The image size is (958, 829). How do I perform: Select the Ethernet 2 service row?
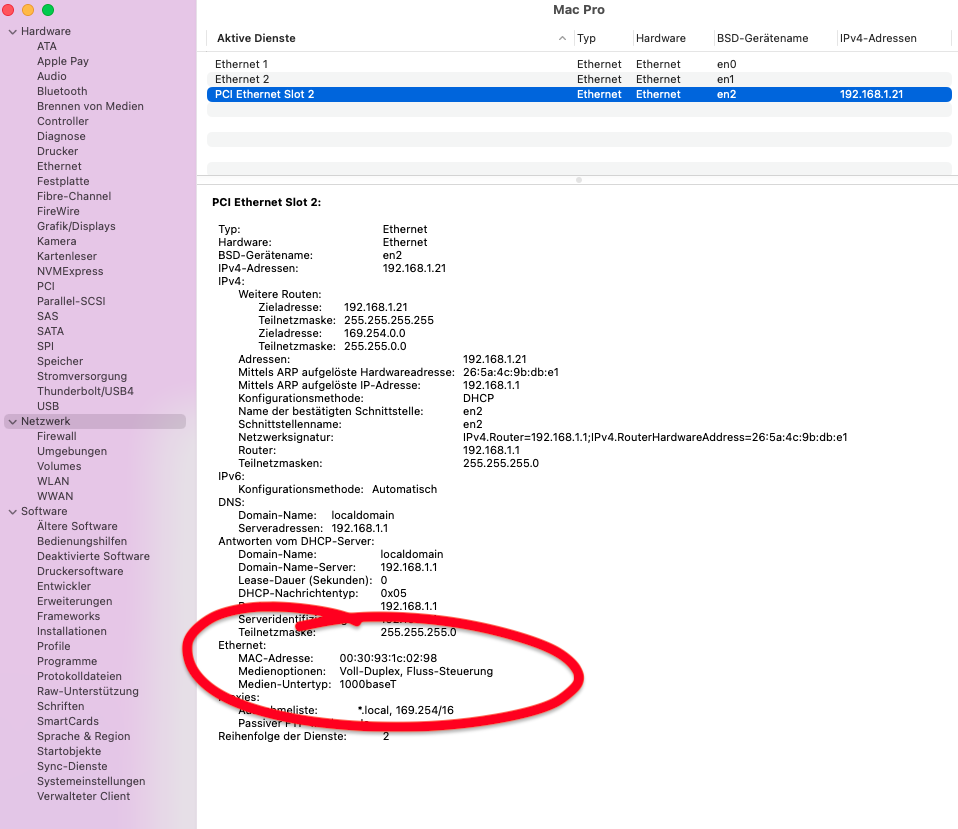point(579,79)
